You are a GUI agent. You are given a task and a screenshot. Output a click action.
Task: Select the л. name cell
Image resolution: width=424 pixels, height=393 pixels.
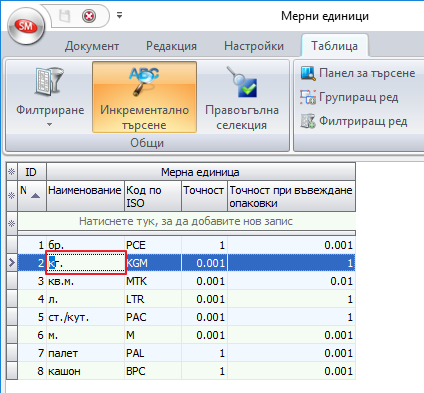(x=85, y=299)
